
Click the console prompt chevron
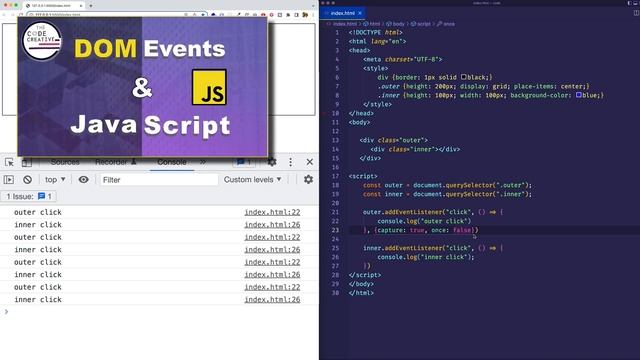(6, 312)
